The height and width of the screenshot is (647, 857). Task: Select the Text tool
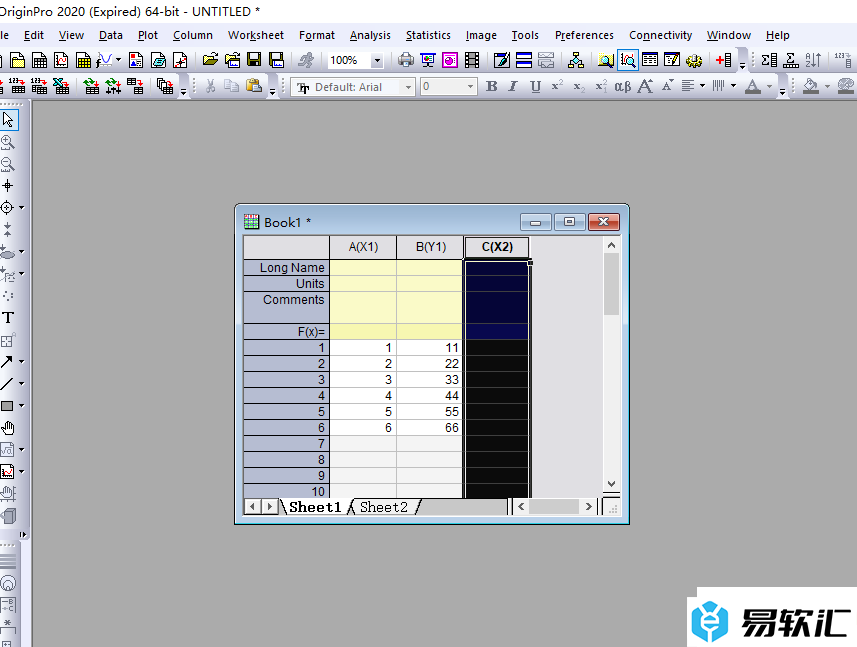[8, 317]
